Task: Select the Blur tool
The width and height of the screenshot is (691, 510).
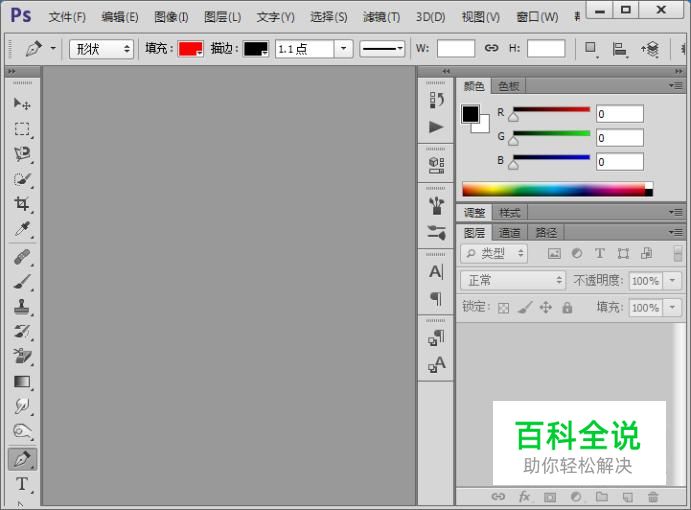Action: click(x=22, y=406)
